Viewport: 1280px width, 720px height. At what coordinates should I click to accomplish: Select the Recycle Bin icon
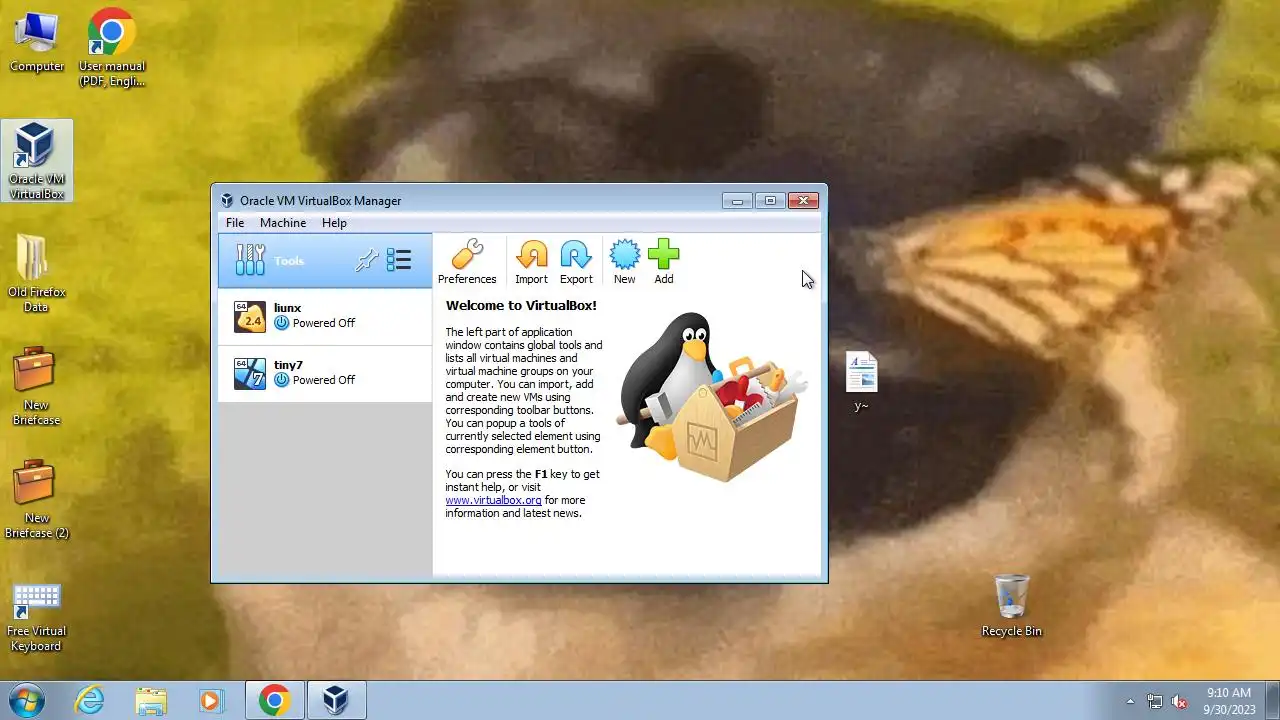pyautogui.click(x=1012, y=606)
